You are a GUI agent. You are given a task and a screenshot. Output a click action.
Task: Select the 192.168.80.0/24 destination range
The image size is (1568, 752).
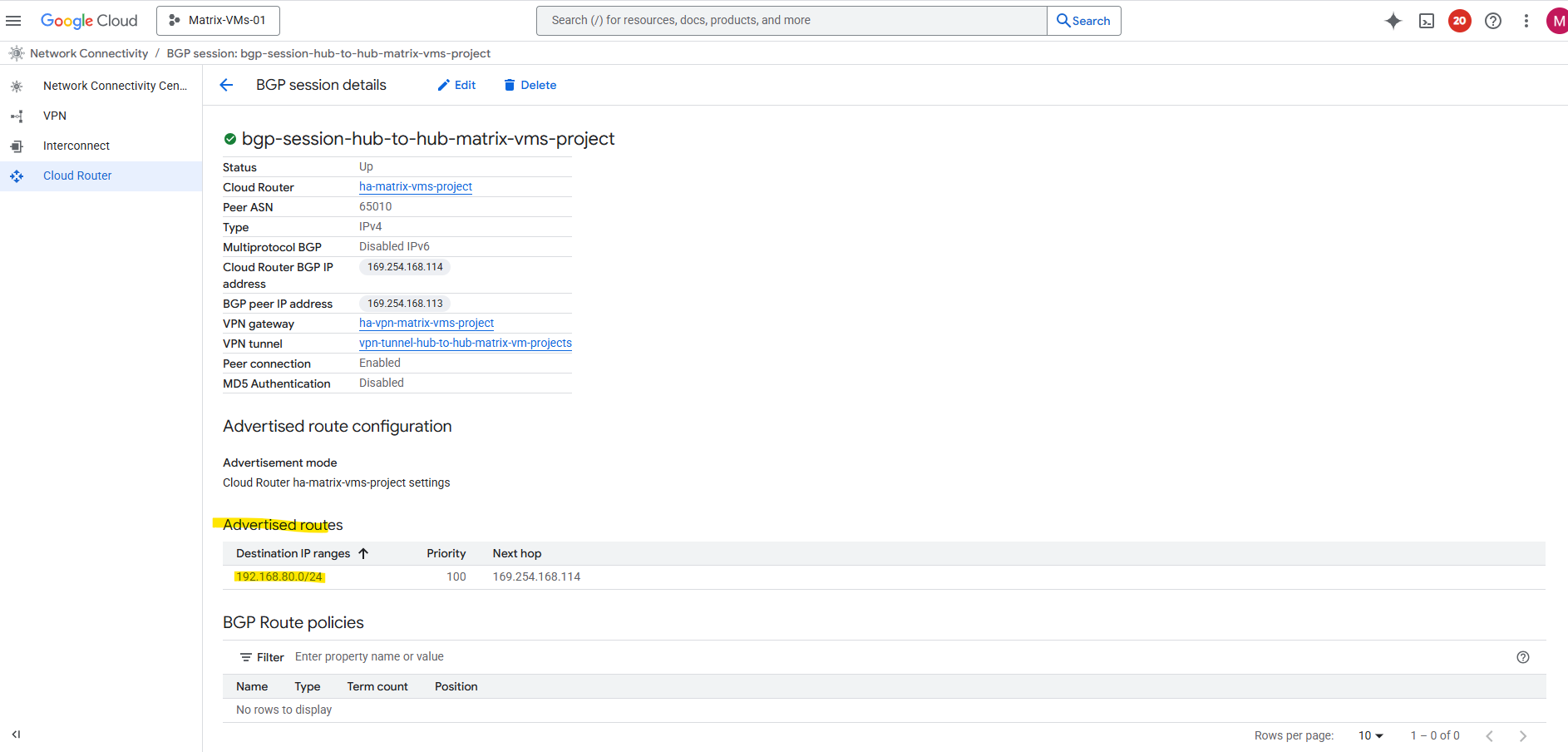(x=279, y=576)
